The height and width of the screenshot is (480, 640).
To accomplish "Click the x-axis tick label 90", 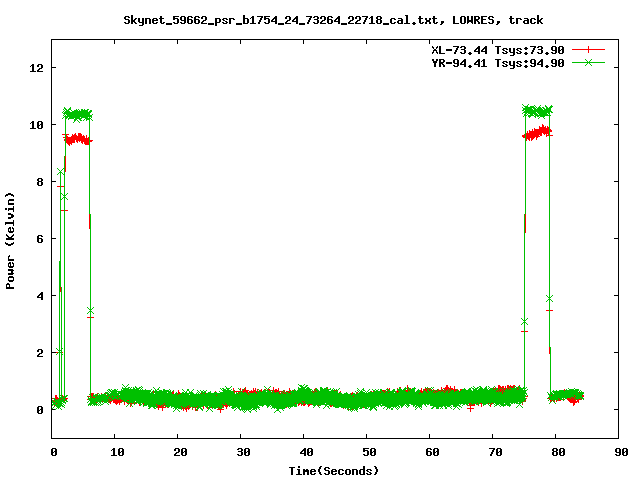I will point(621,452).
